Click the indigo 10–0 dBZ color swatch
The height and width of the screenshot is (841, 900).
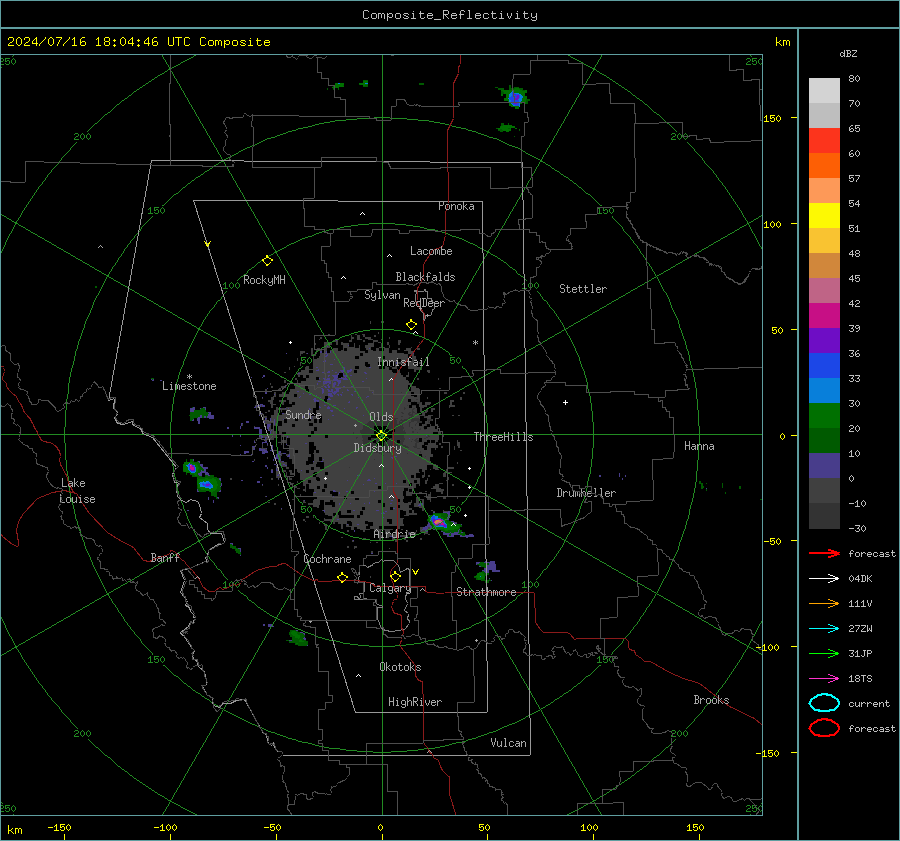(824, 466)
